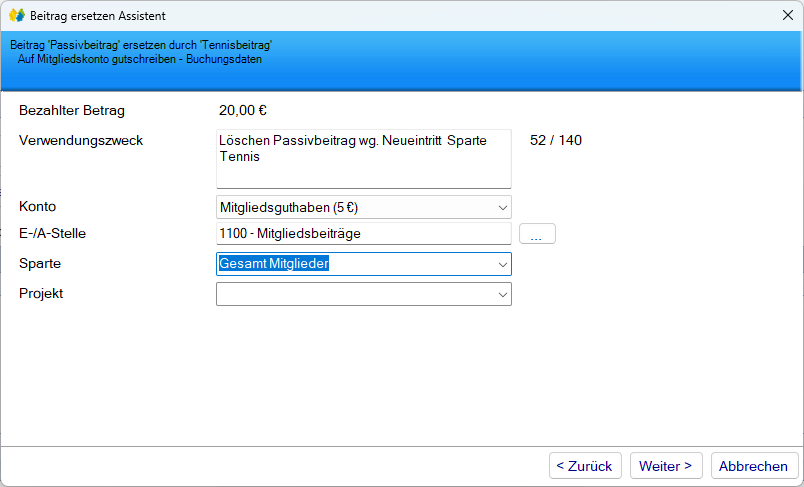
Task: Click the 20,00 € amount value
Action: click(x=243, y=111)
